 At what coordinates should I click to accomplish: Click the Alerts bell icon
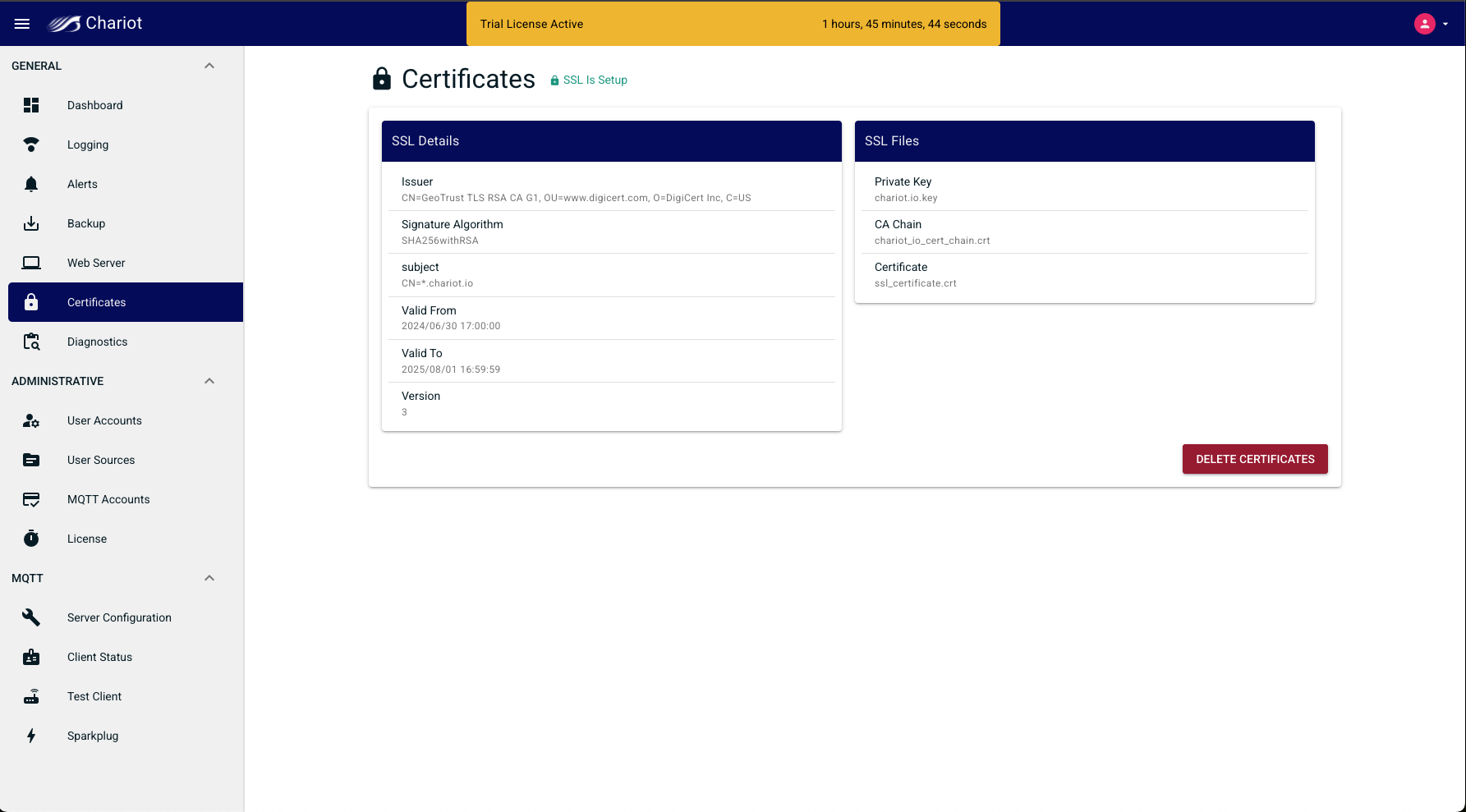(x=31, y=184)
